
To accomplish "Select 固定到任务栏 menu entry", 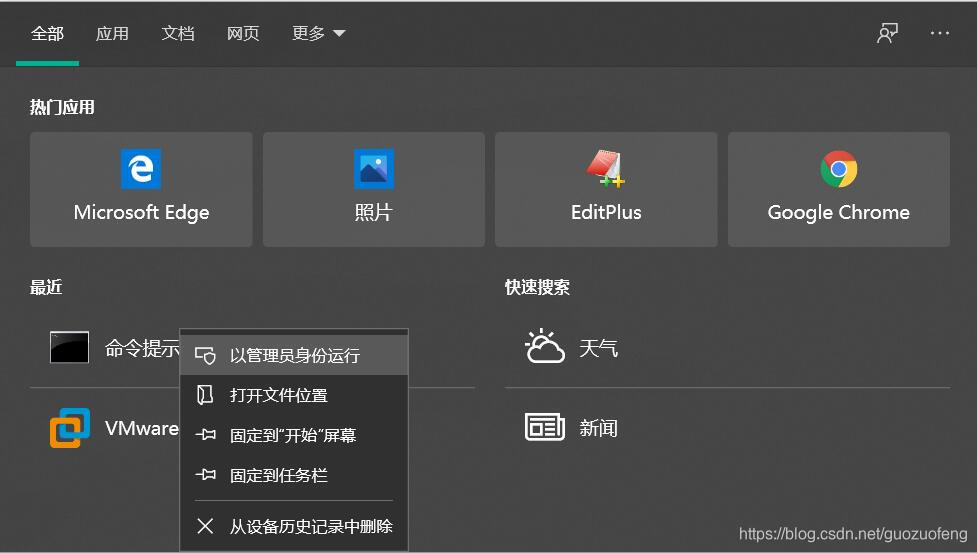I will click(294, 475).
